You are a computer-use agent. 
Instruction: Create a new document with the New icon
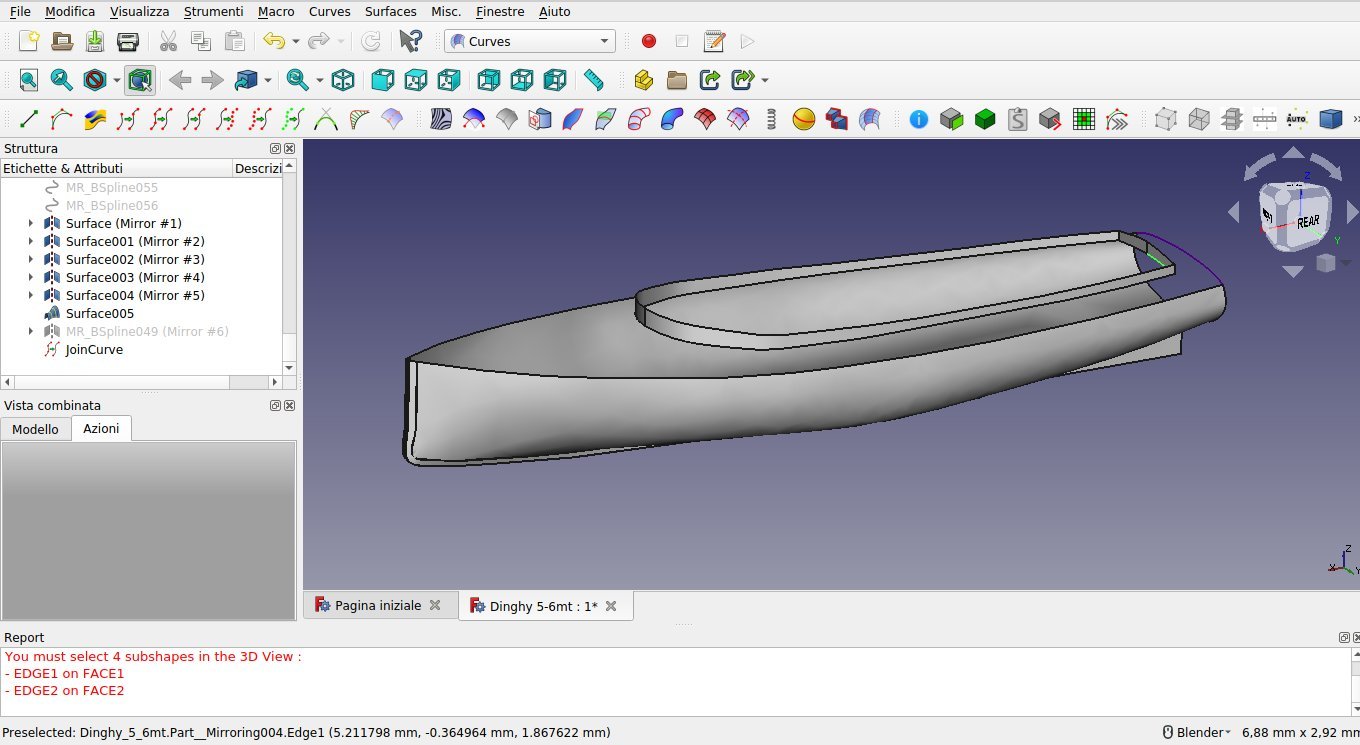[x=29, y=41]
